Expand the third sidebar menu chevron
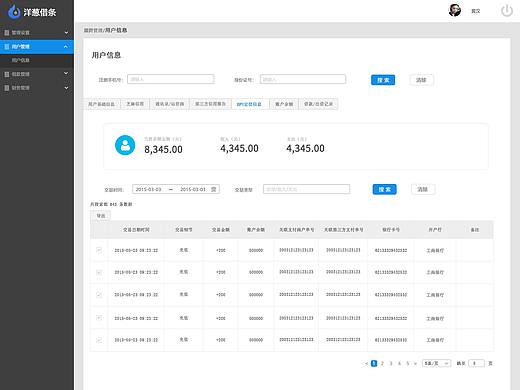The height and width of the screenshot is (390, 520). (66, 74)
